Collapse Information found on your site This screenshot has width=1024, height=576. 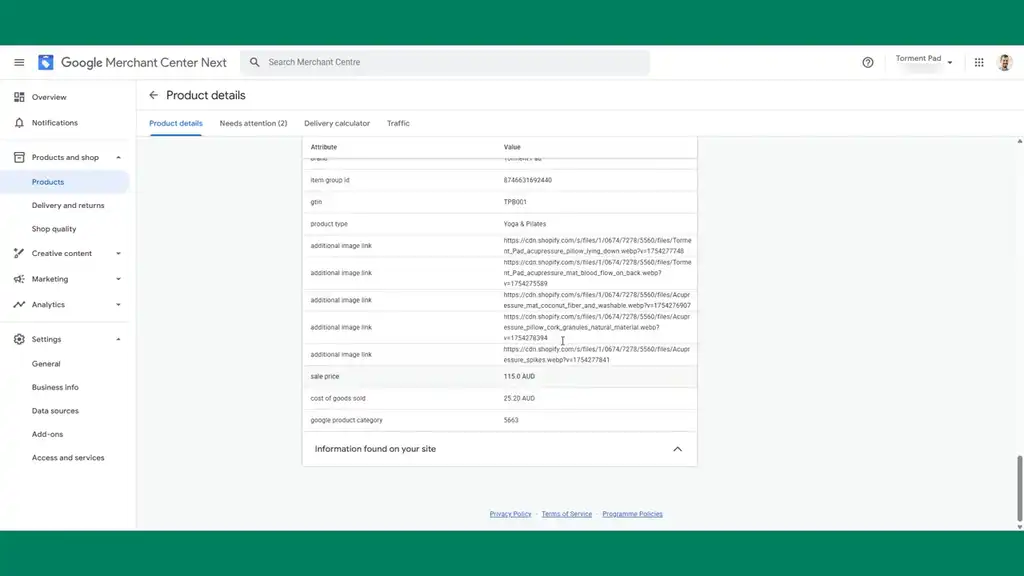click(677, 449)
